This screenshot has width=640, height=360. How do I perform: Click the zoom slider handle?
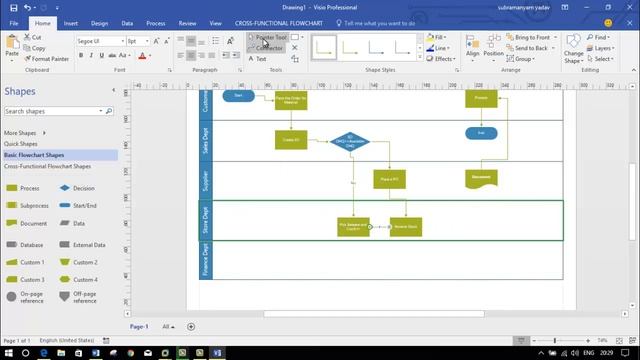coord(555,340)
